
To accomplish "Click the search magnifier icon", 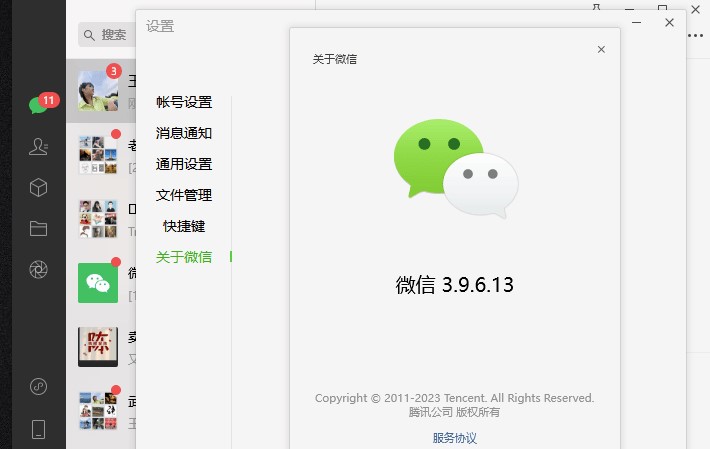I will tap(89, 35).
